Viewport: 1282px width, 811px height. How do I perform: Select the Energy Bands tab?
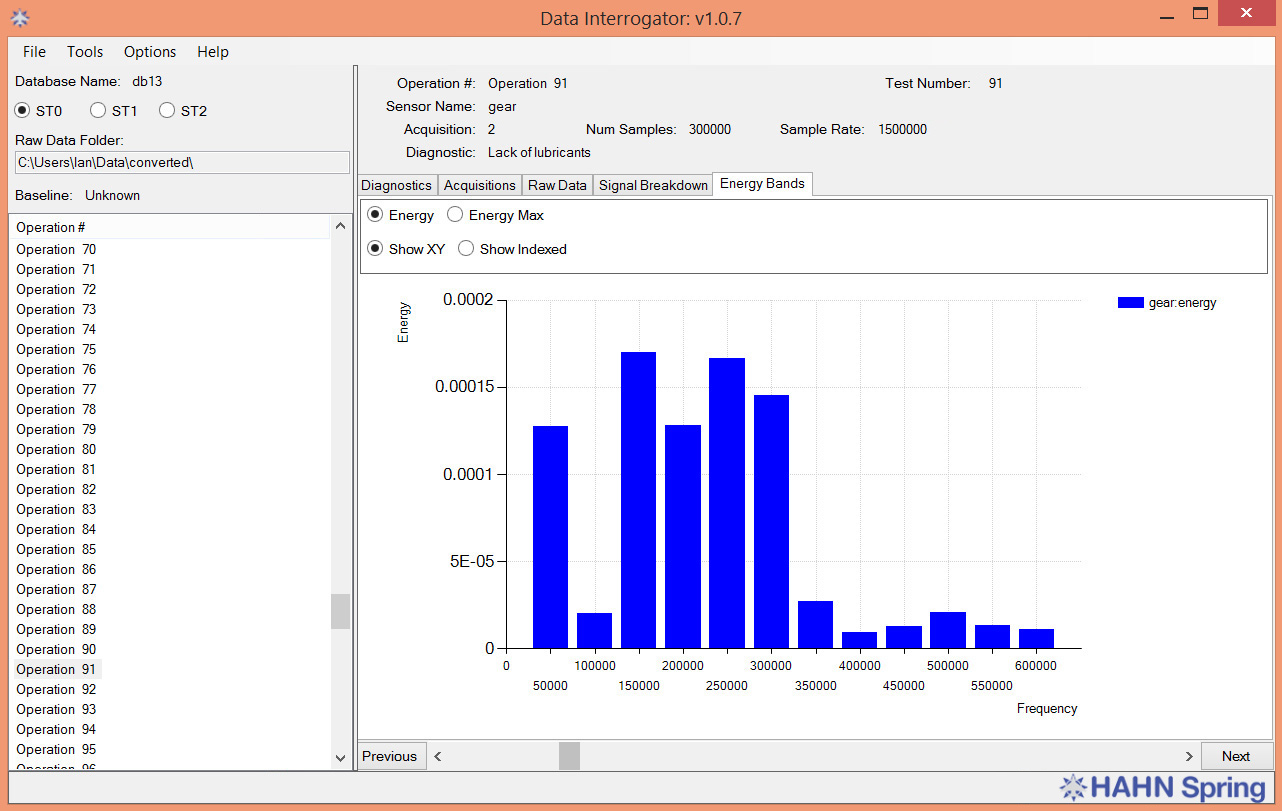762,183
